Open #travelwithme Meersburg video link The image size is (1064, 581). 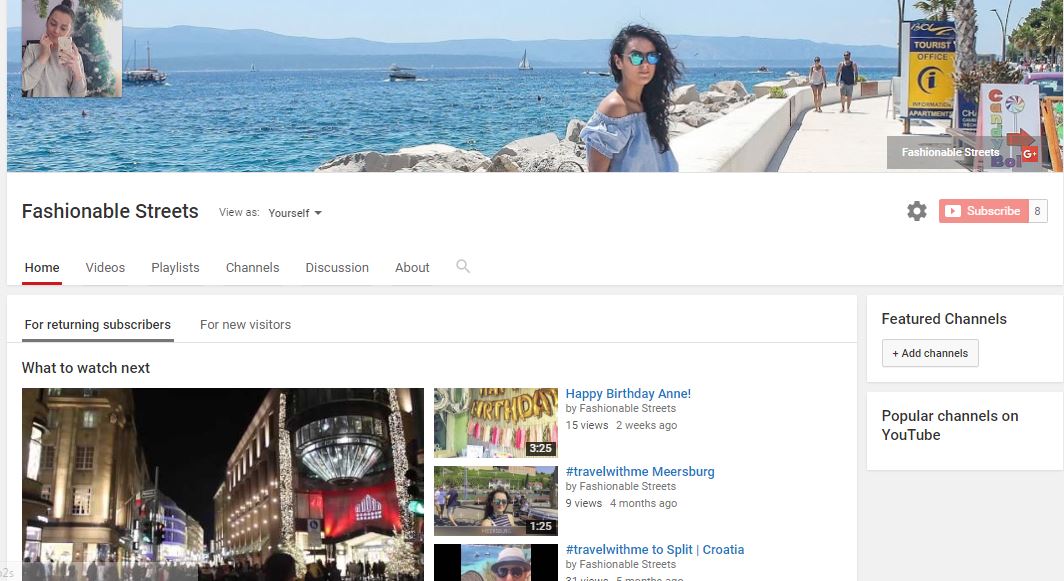pyautogui.click(x=640, y=472)
